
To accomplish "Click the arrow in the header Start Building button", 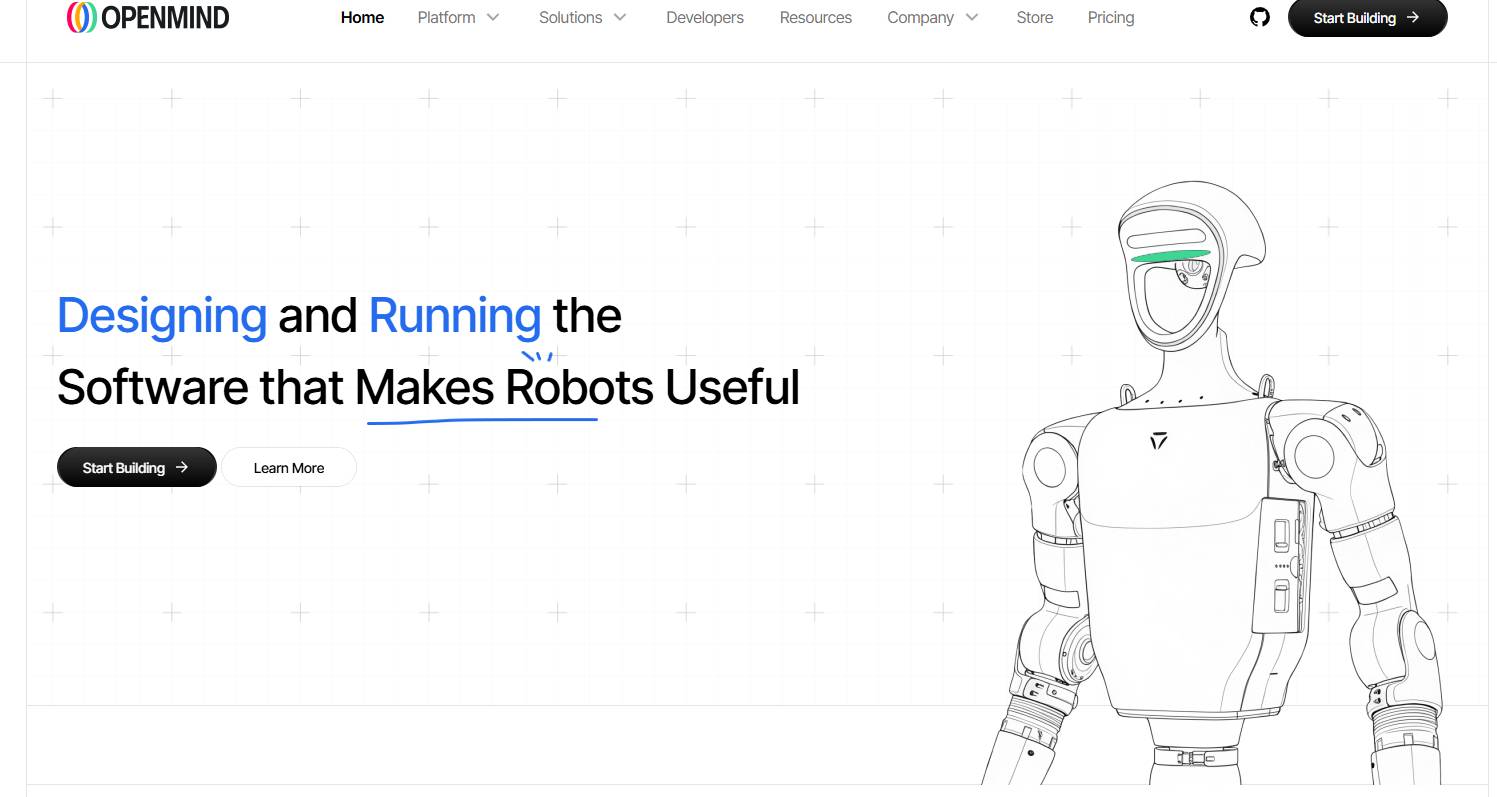I will tap(1412, 17).
